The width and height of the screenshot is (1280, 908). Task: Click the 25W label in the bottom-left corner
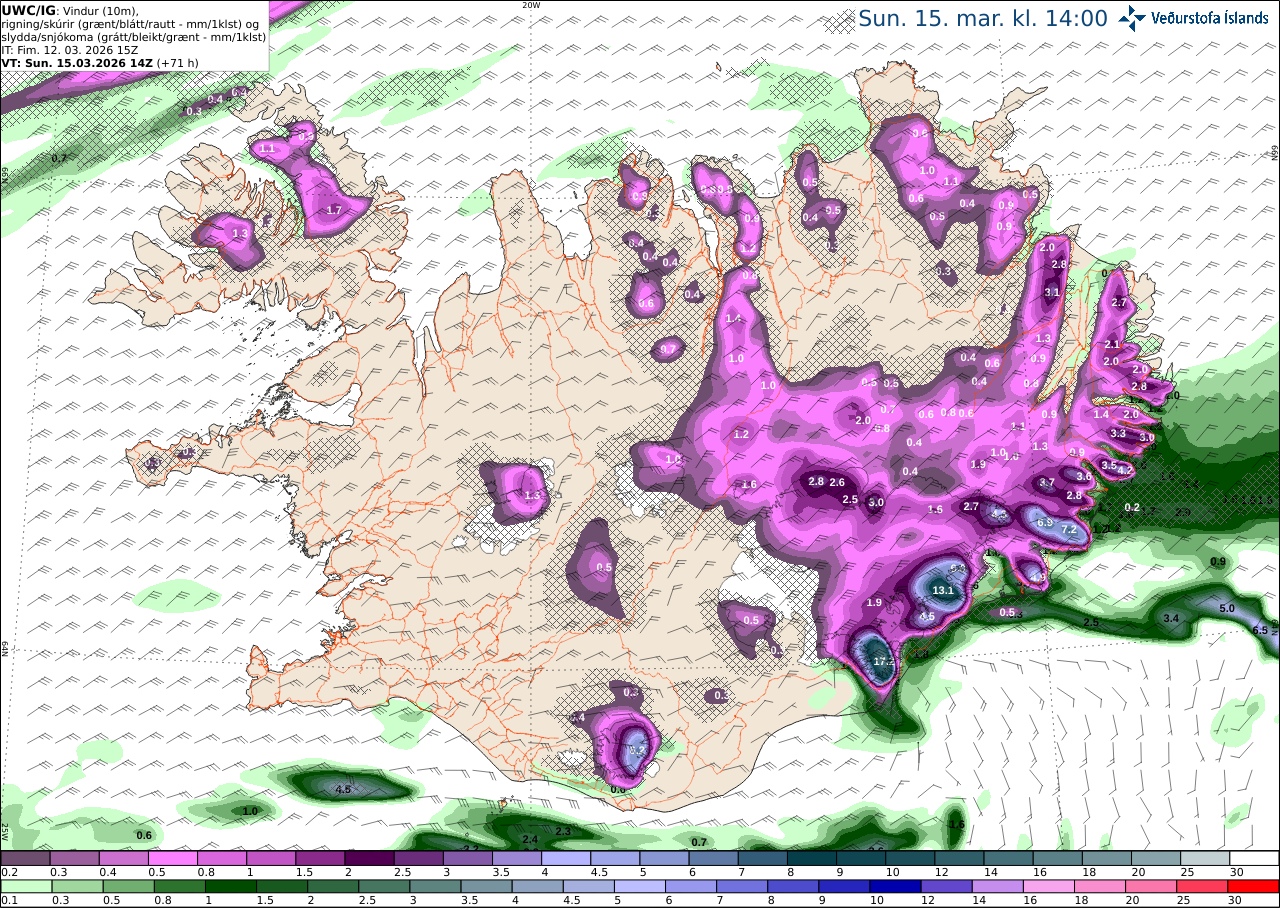click(5, 831)
